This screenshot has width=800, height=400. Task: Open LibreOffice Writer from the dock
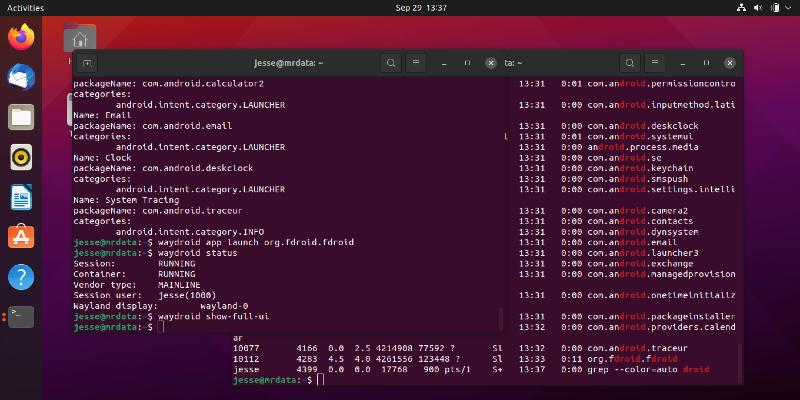[x=21, y=197]
